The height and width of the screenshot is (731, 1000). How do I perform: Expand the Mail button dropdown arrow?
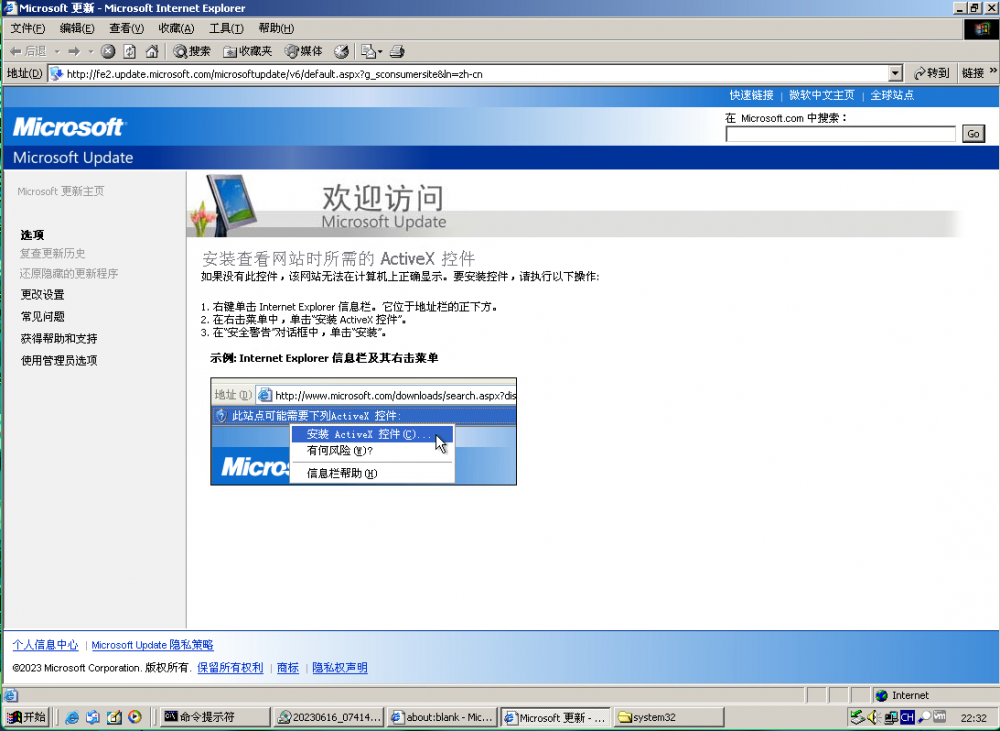(x=380, y=52)
